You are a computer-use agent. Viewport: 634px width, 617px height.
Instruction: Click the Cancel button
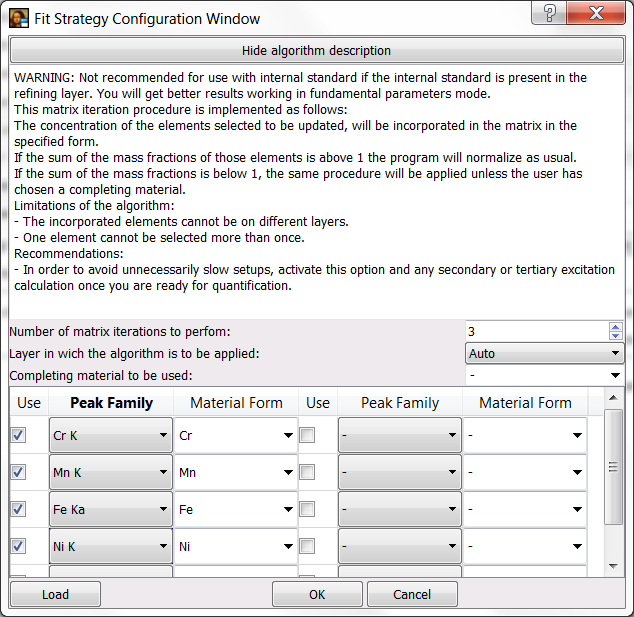pyautogui.click(x=412, y=594)
